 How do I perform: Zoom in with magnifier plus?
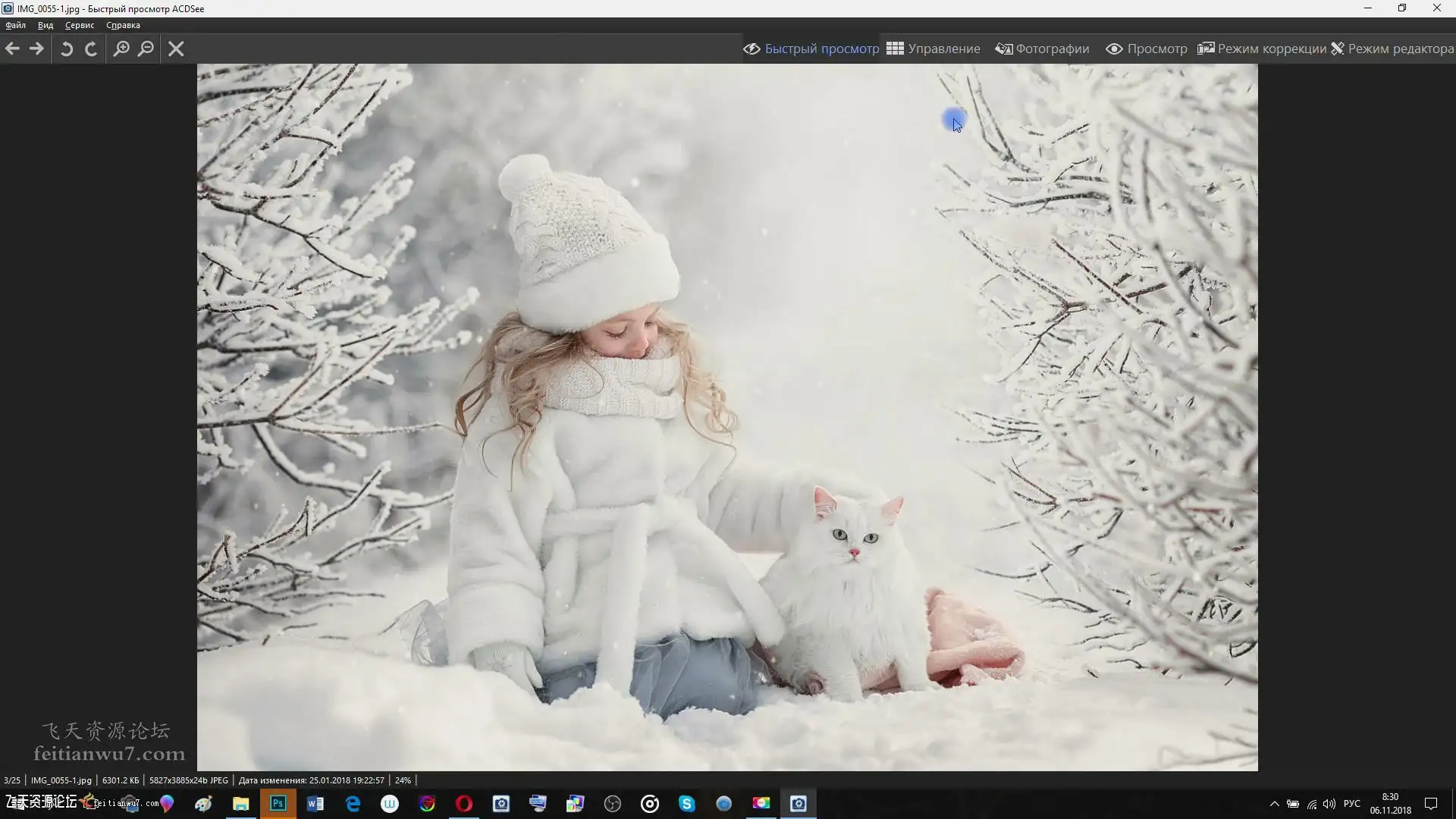point(121,49)
